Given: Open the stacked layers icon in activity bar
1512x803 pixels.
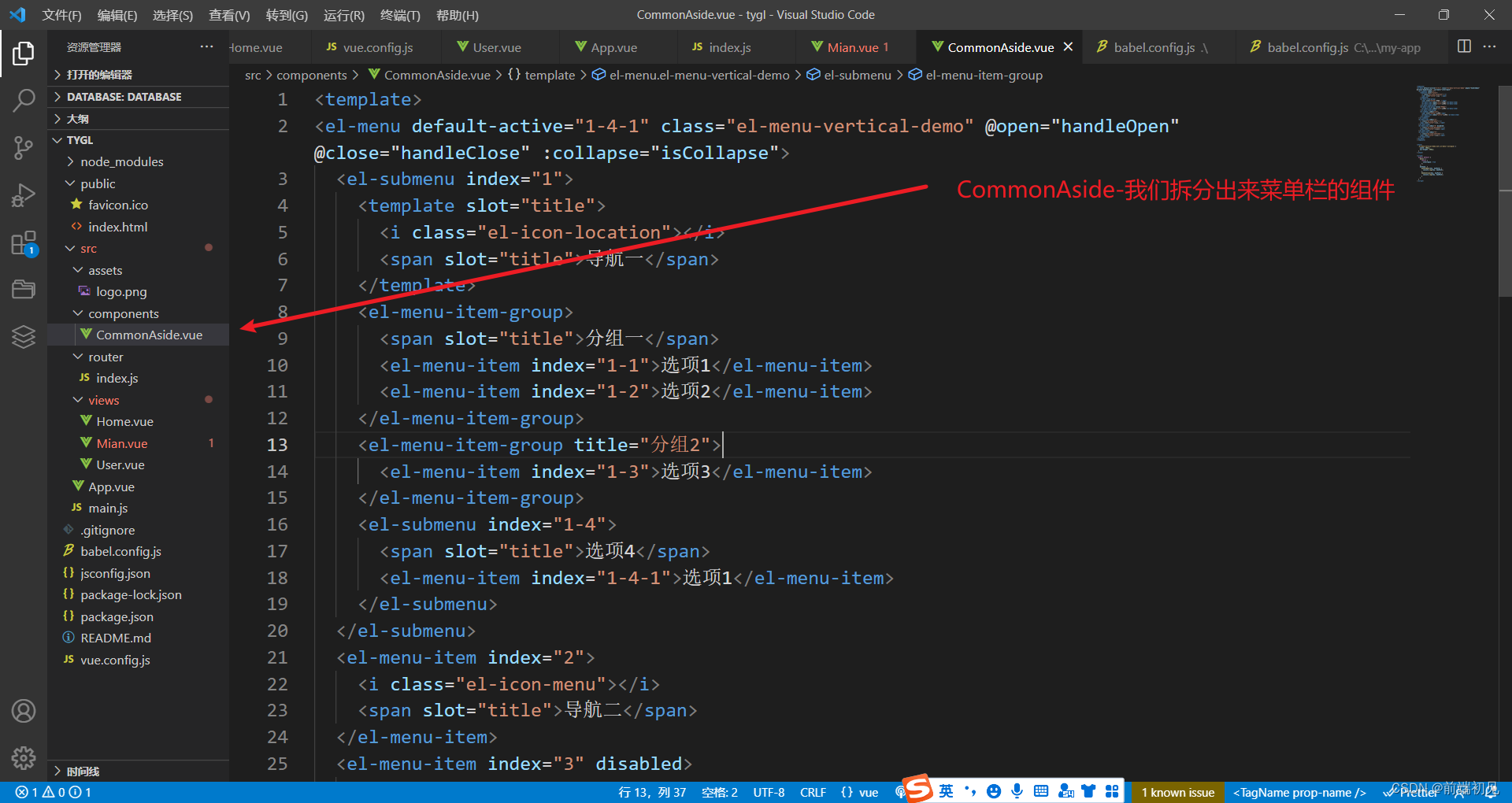Looking at the screenshot, I should coord(24,336).
